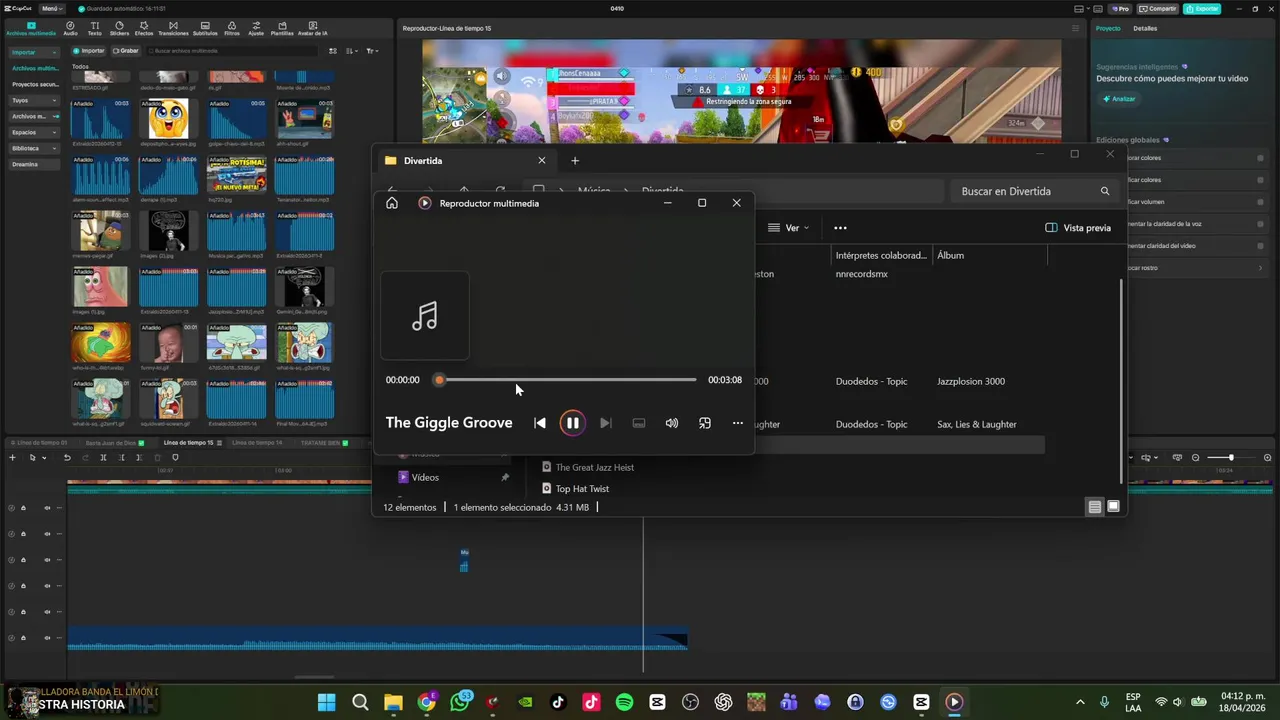Open the Transiciones panel in CapCut
The image size is (1280, 720).
(173, 28)
